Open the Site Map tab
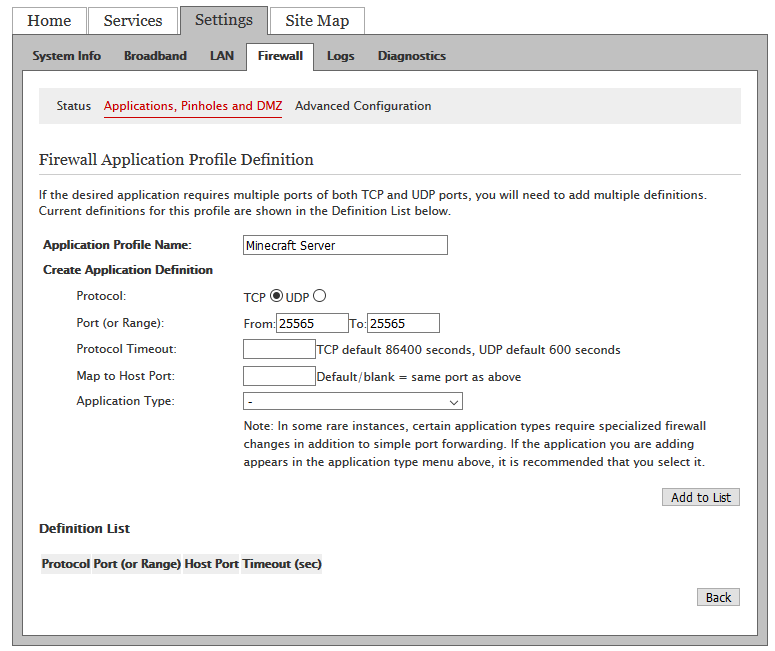This screenshot has width=775, height=651. [x=317, y=21]
